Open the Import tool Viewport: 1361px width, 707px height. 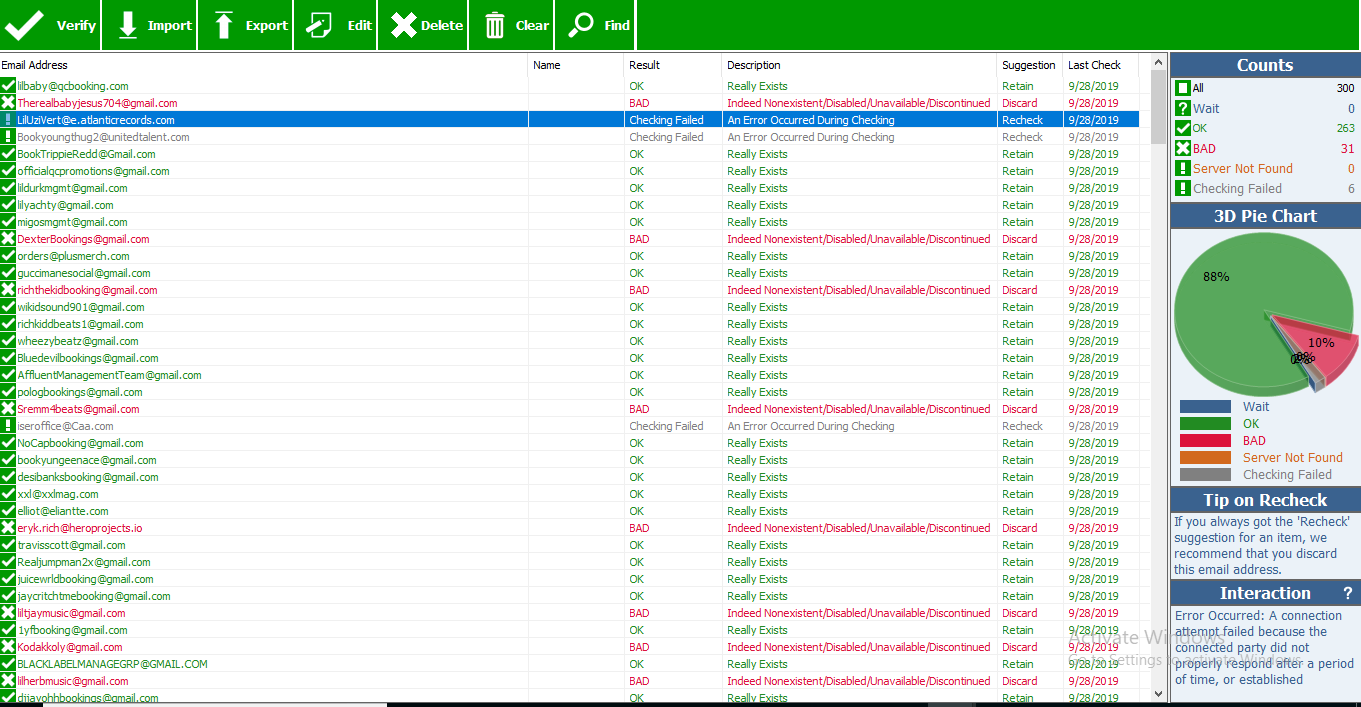[x=149, y=25]
